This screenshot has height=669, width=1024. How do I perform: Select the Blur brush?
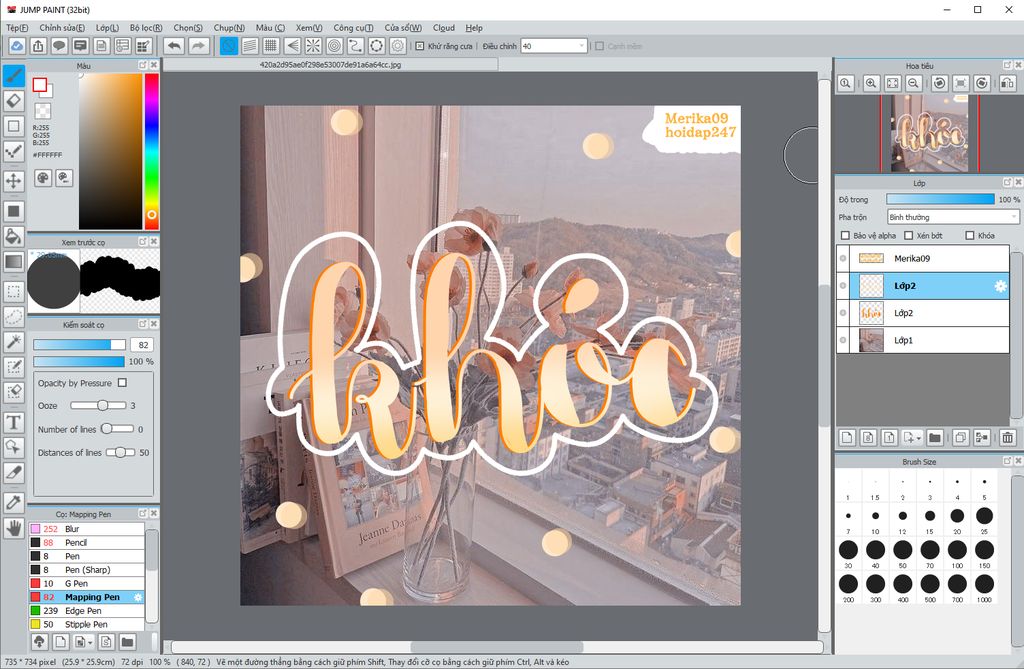(87, 529)
